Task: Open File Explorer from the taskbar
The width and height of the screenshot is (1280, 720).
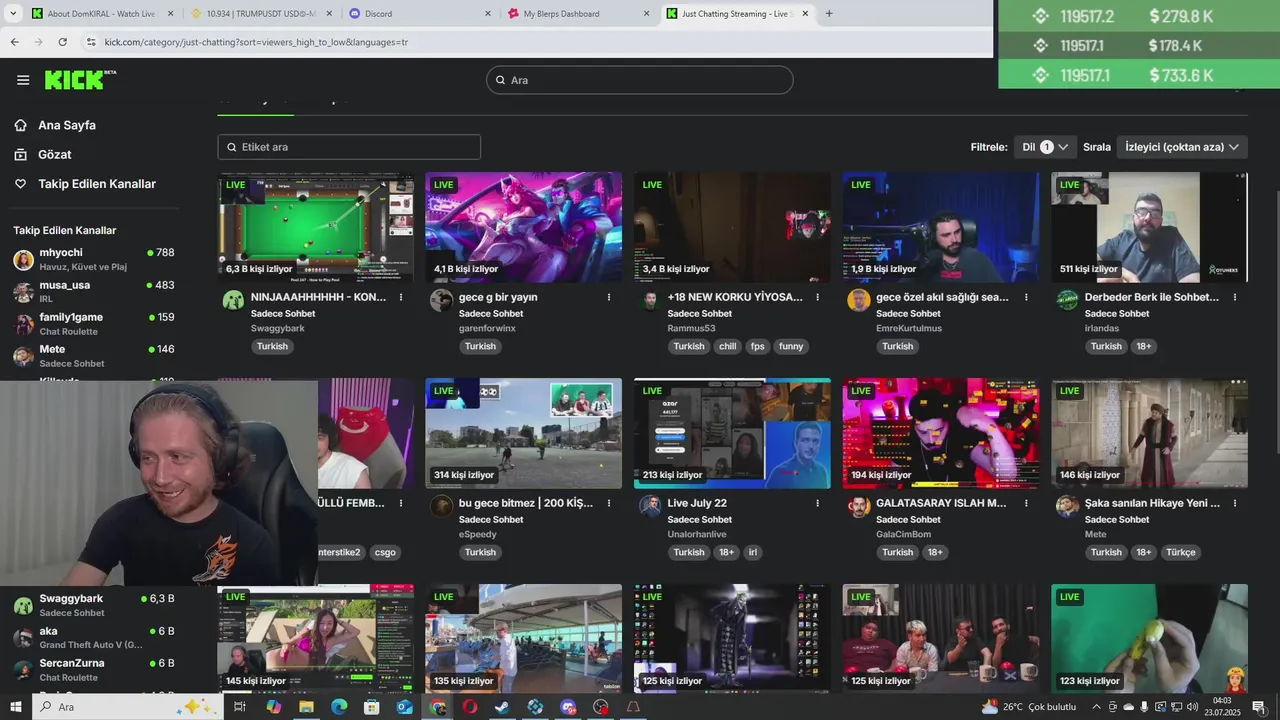Action: click(x=306, y=707)
